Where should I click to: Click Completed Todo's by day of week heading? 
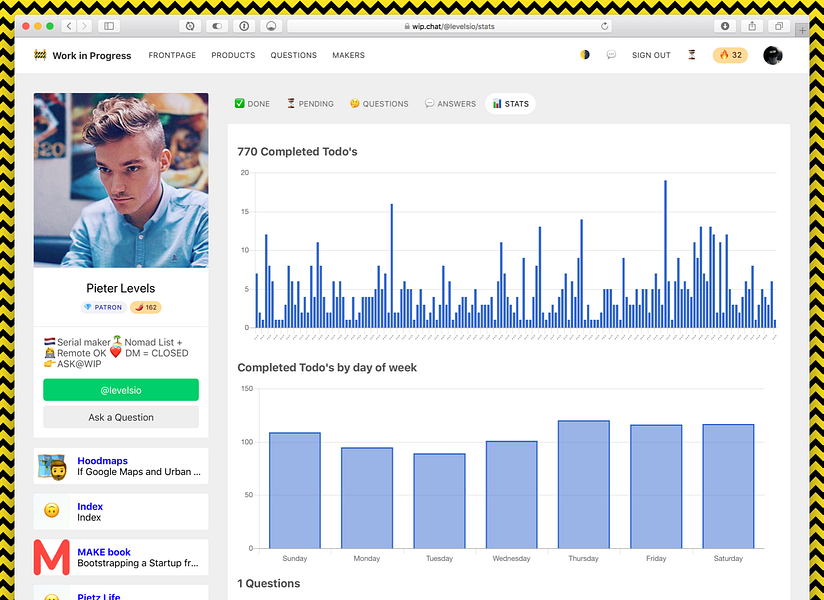[327, 368]
